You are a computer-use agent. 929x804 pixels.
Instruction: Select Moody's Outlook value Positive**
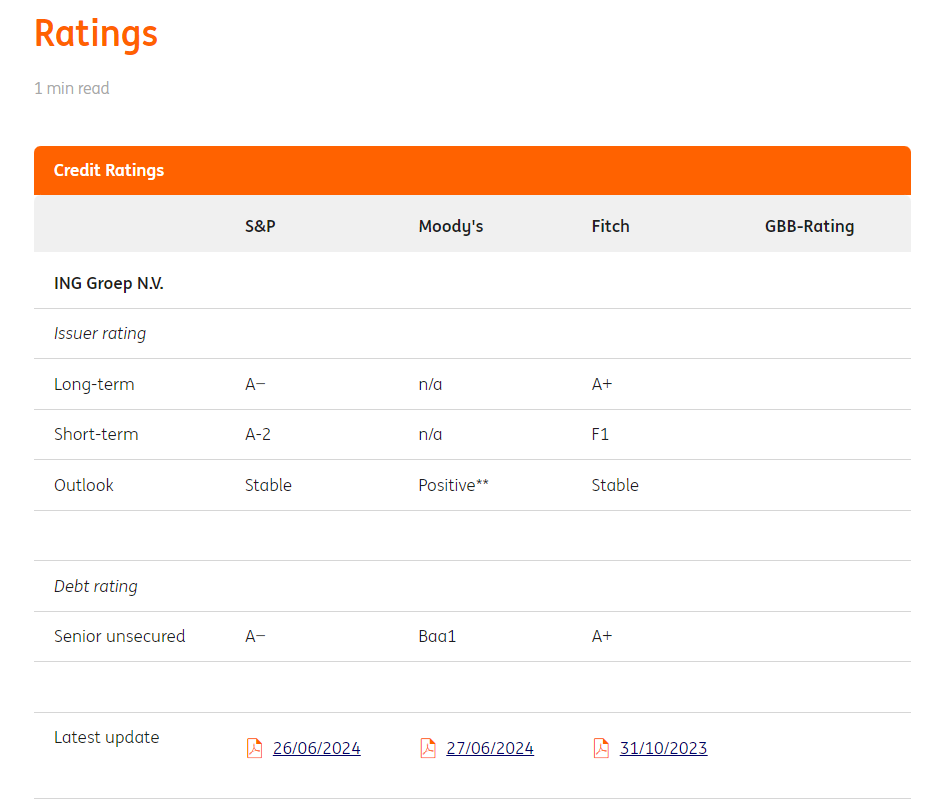(453, 485)
